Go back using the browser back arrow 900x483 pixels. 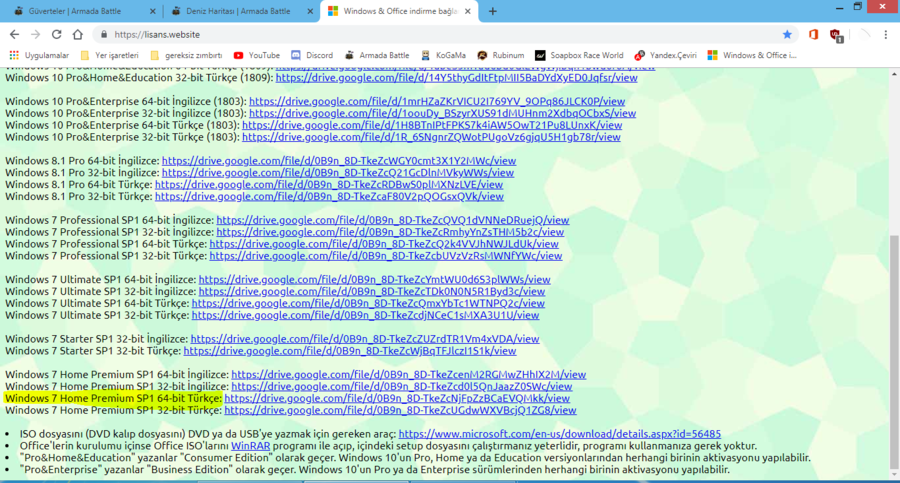coord(14,34)
